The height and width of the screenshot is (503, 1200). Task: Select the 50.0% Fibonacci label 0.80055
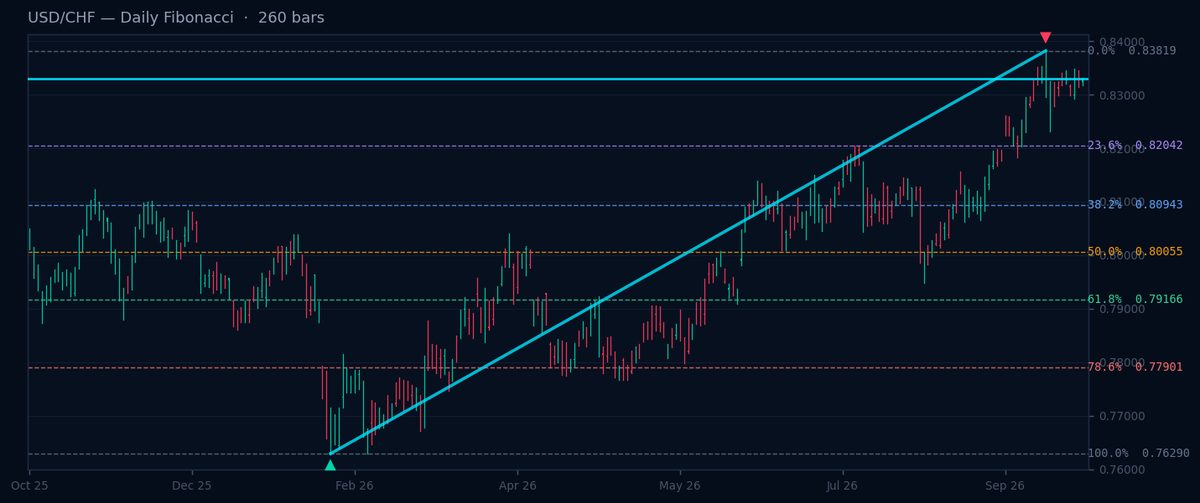(1135, 252)
